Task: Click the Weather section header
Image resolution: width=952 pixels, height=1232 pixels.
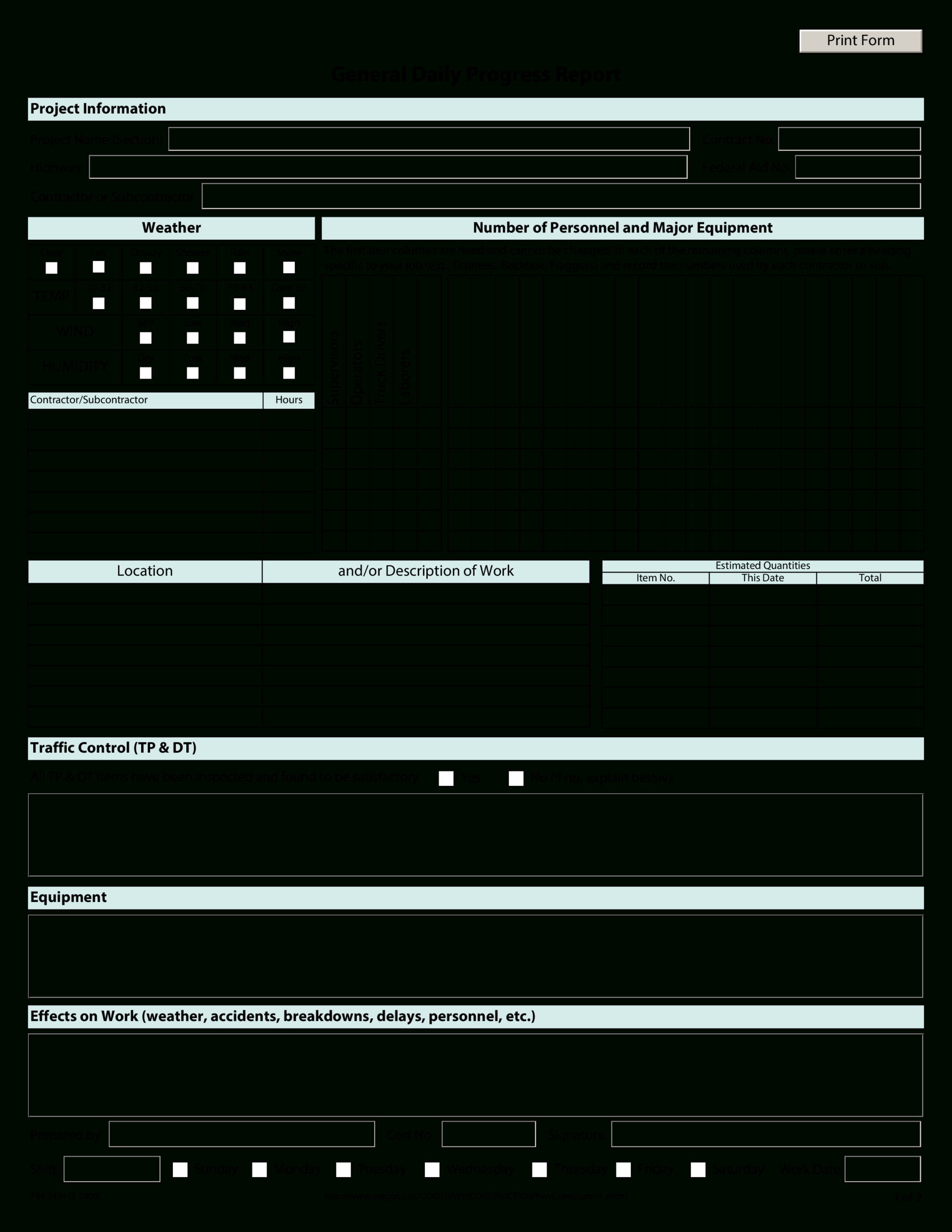Action: (x=170, y=228)
